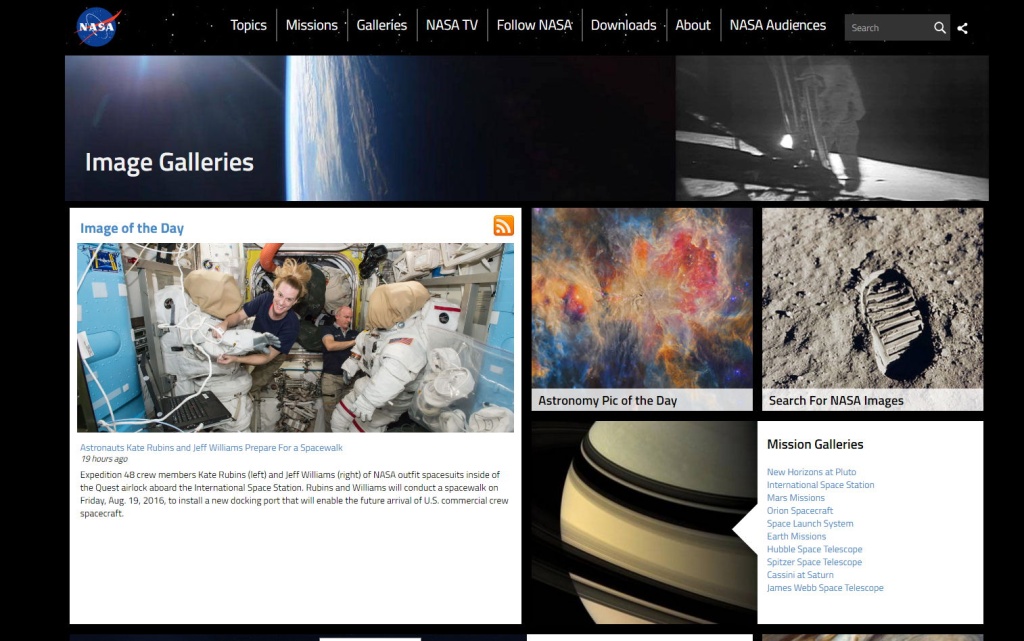Click the NASA logo icon
This screenshot has width=1024, height=641.
(98, 27)
